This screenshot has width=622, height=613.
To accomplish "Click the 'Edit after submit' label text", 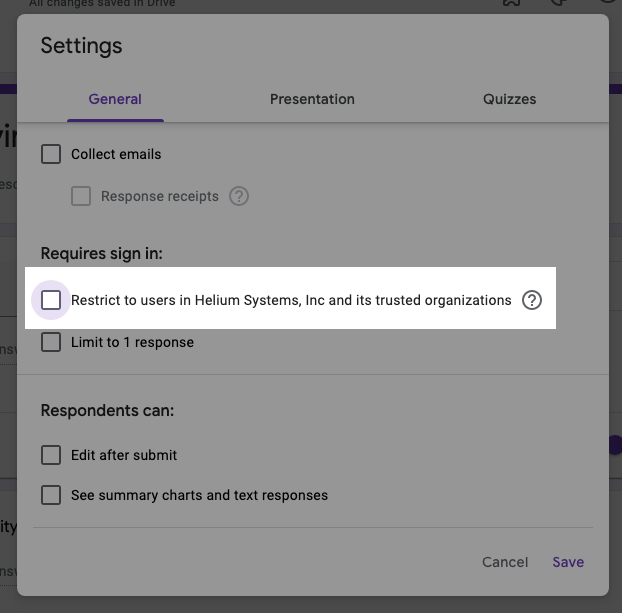I will (124, 455).
